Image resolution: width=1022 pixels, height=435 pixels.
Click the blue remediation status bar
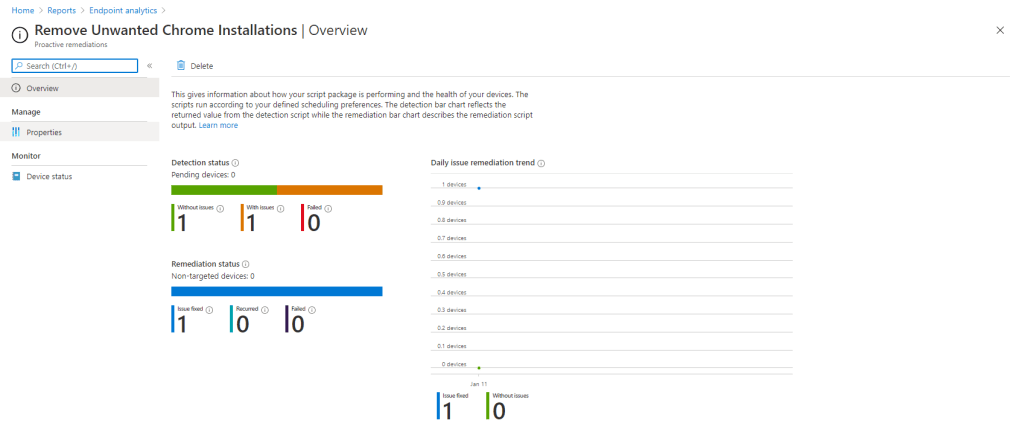pyautogui.click(x=276, y=291)
